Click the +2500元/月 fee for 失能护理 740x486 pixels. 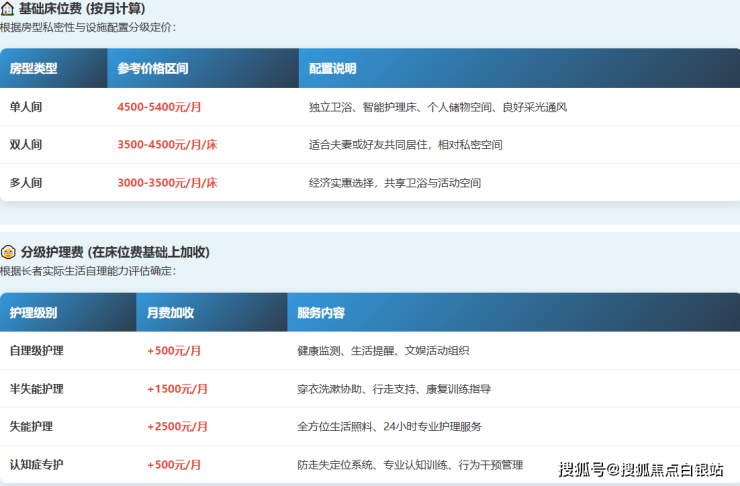(177, 427)
